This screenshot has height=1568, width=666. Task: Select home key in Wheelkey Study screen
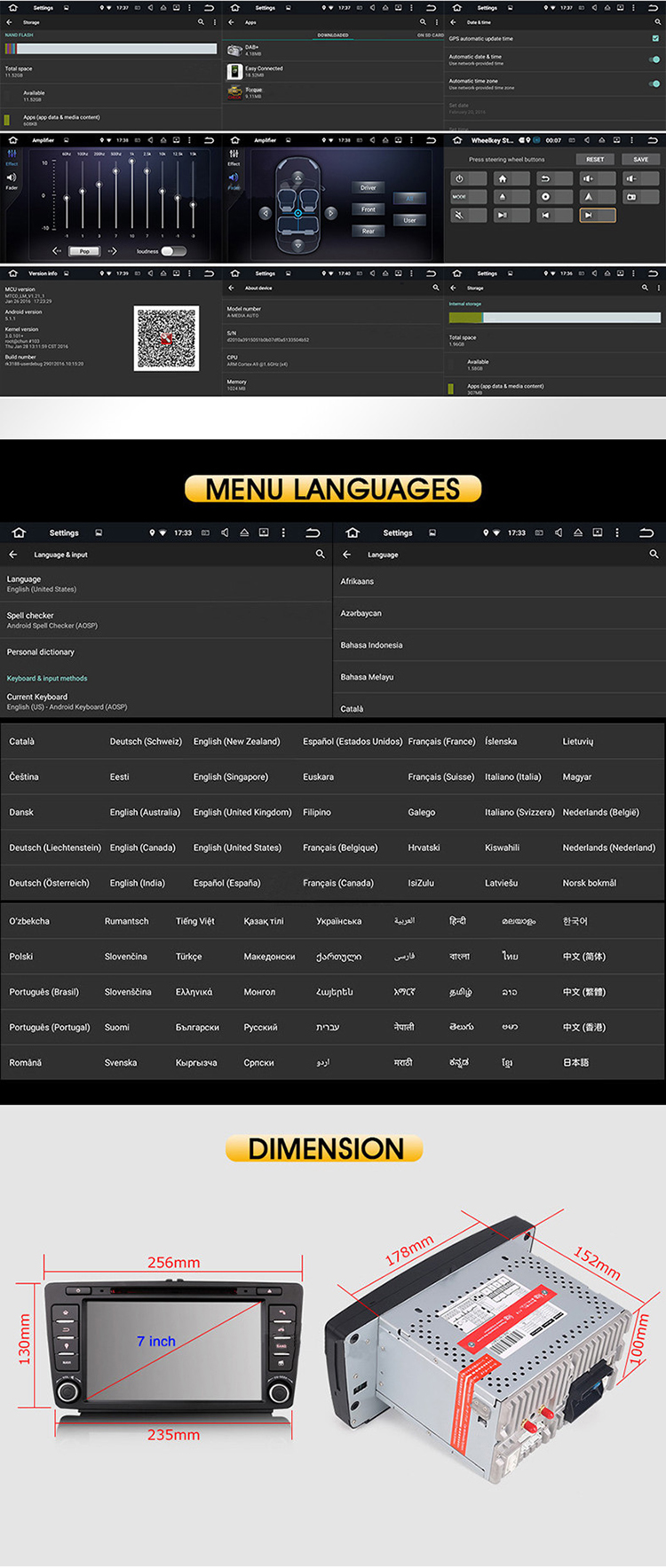tap(511, 178)
